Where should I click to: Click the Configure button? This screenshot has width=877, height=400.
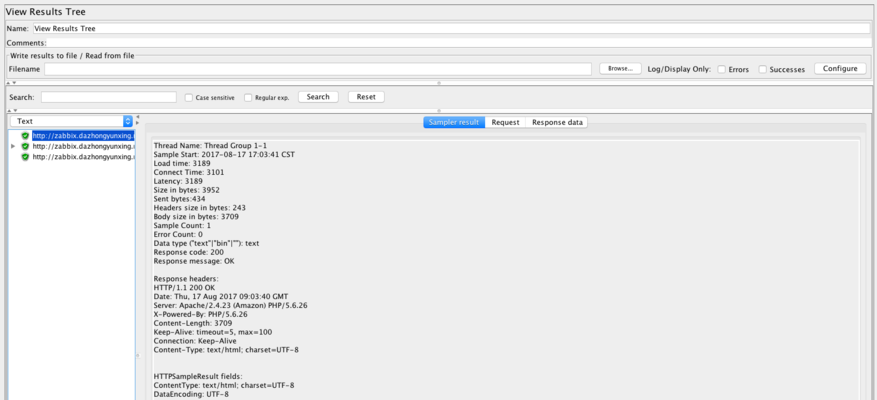[840, 69]
